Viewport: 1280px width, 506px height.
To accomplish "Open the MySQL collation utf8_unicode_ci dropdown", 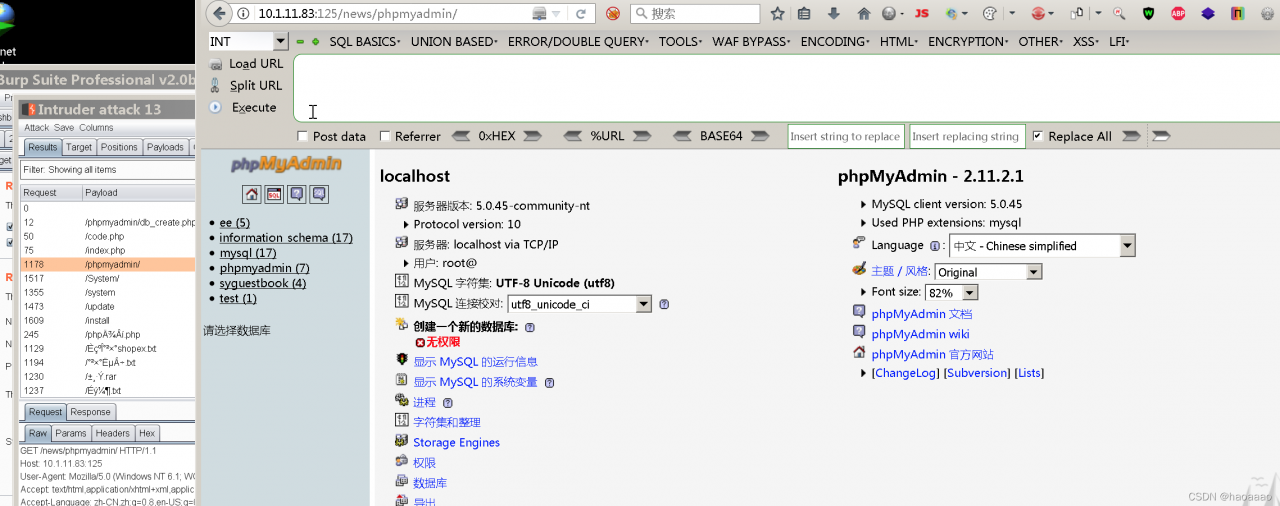I will [580, 304].
